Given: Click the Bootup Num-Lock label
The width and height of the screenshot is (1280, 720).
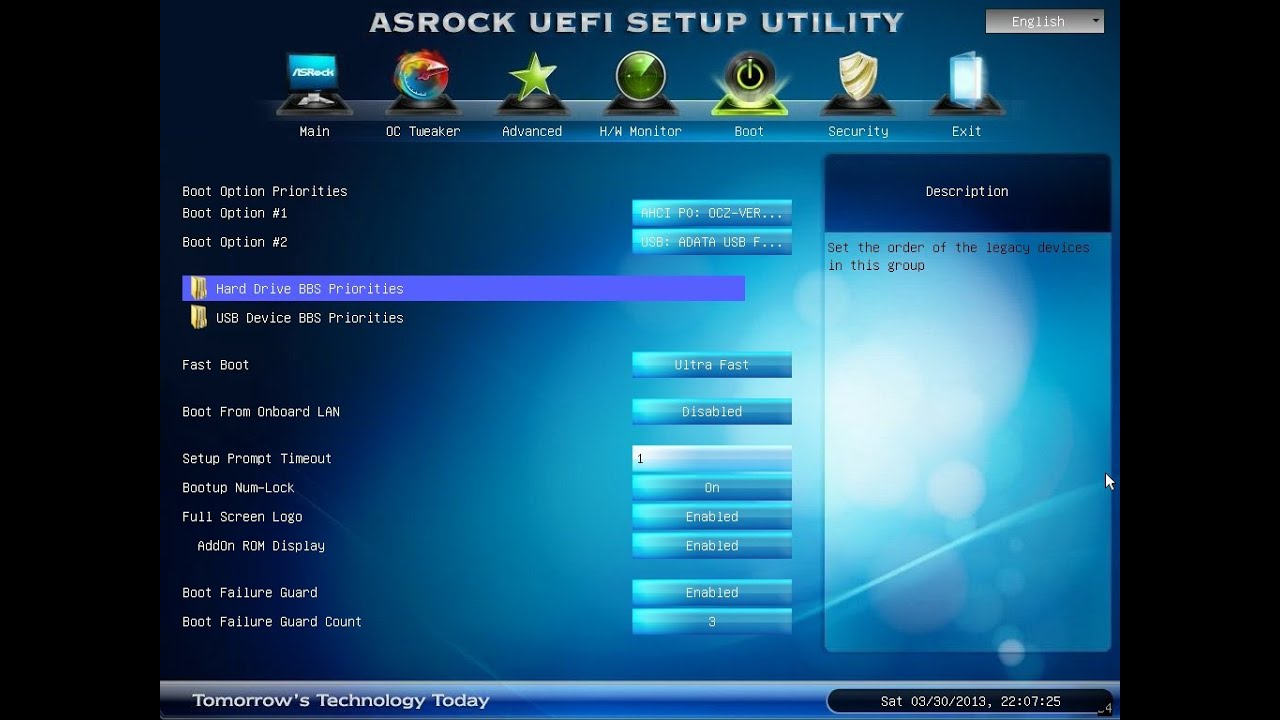Looking at the screenshot, I should point(238,488).
